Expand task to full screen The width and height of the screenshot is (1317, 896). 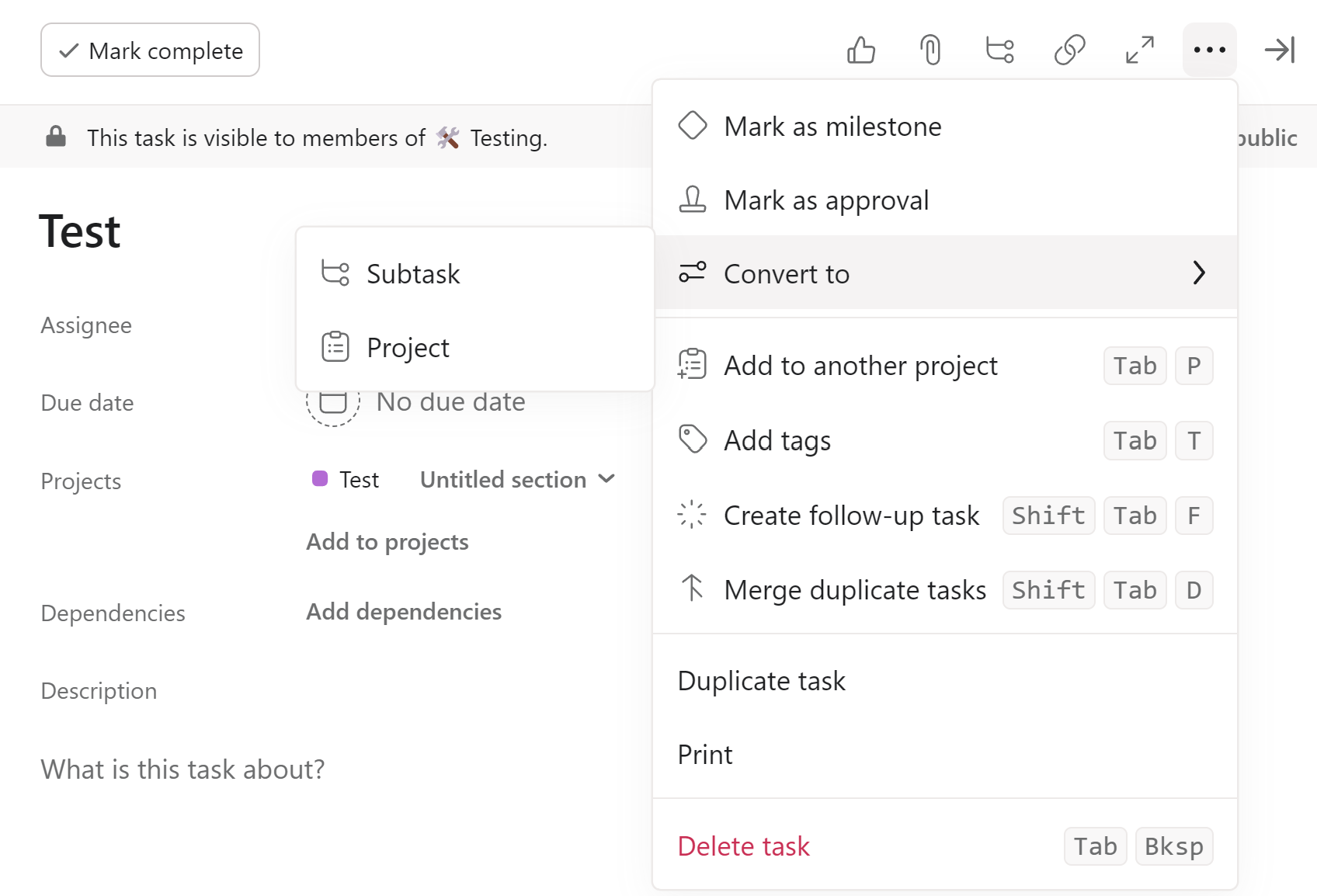point(1139,50)
